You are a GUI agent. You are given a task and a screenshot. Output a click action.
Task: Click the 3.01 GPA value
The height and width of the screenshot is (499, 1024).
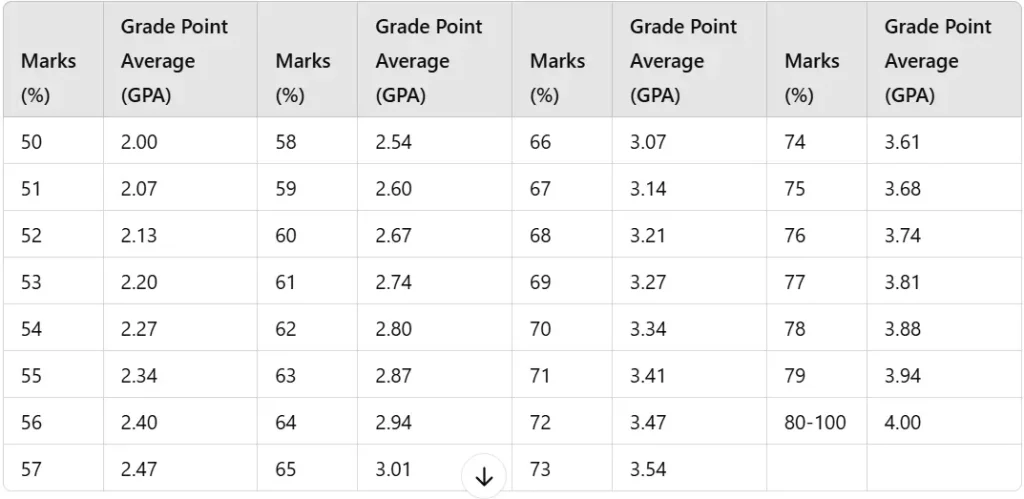coord(394,469)
